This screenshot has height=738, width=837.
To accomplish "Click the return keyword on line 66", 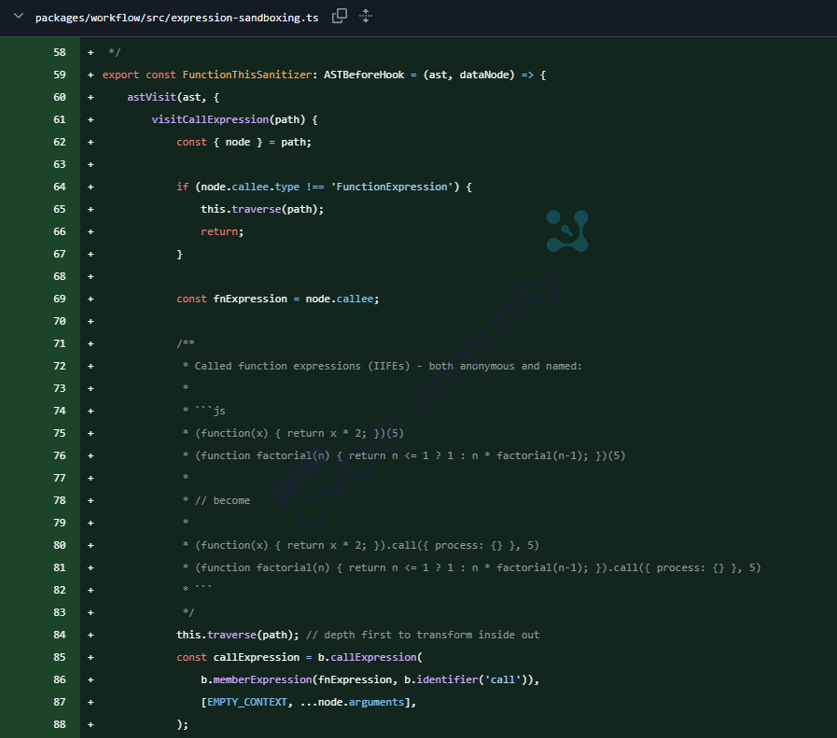I will pos(219,232).
